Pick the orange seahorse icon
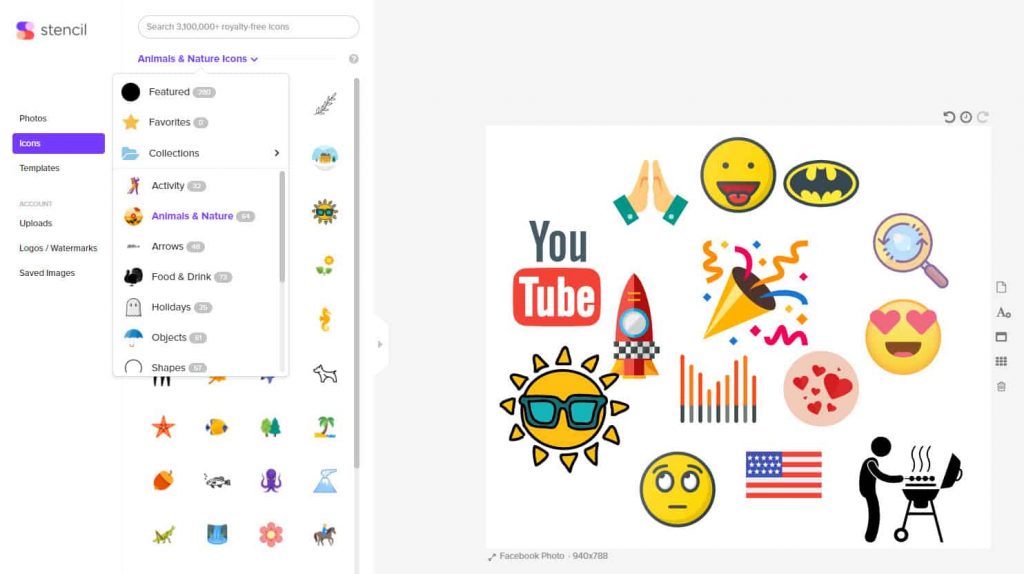 pyautogui.click(x=325, y=319)
